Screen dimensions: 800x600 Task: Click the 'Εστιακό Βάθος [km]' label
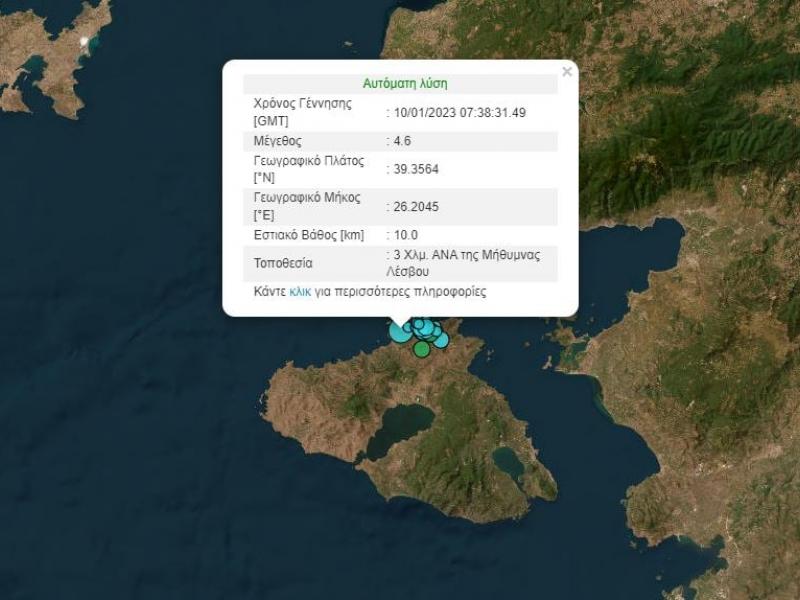309,235
